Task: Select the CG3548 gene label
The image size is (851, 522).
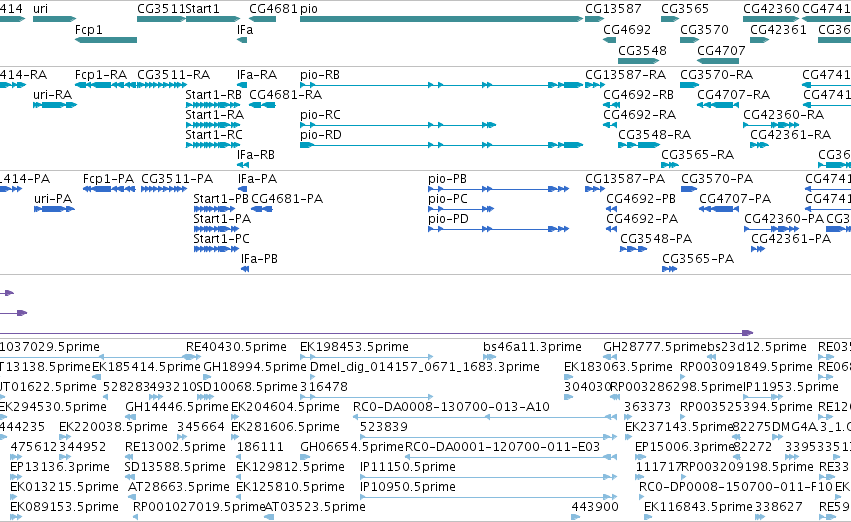Action: click(x=642, y=50)
